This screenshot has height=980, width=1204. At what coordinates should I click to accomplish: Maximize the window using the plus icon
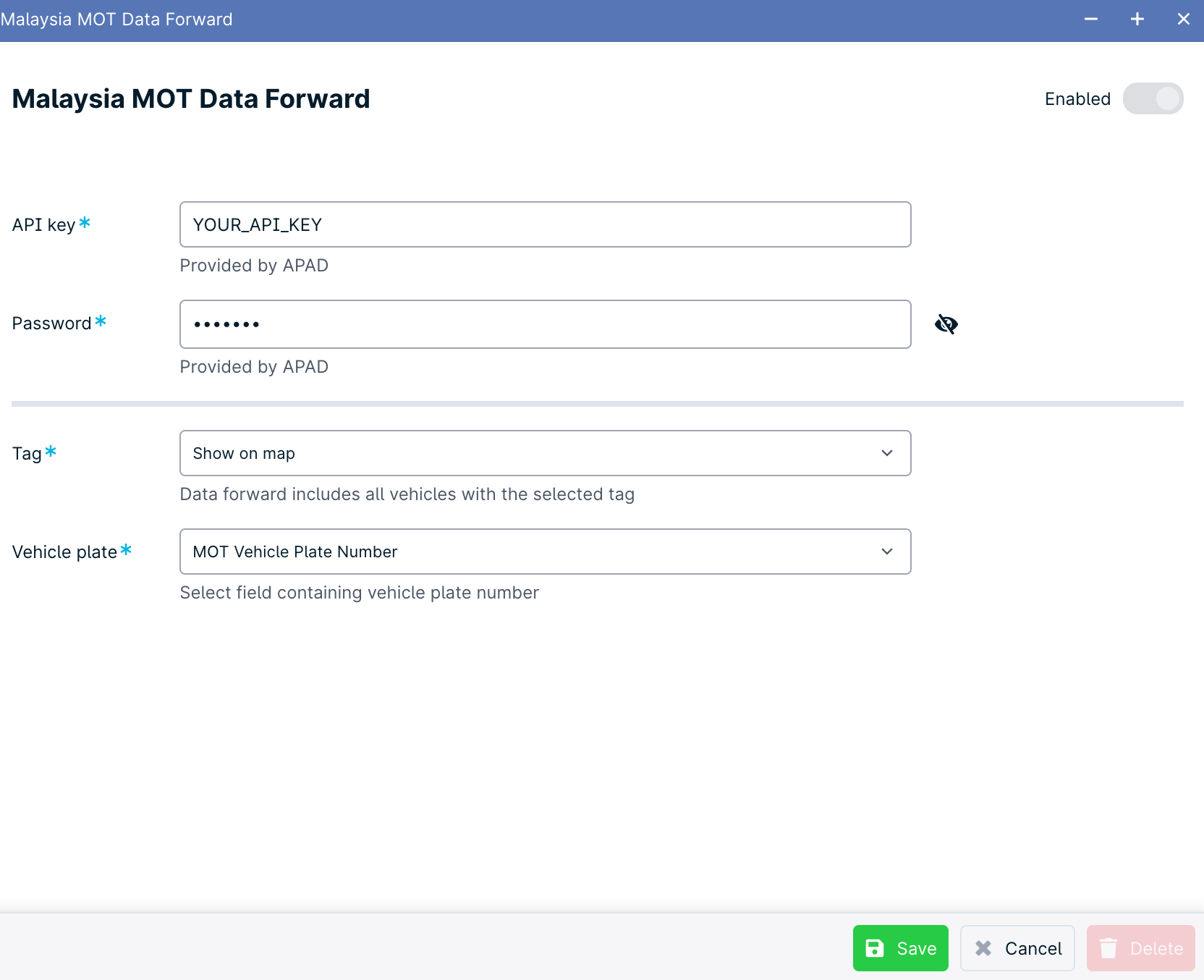[1137, 20]
